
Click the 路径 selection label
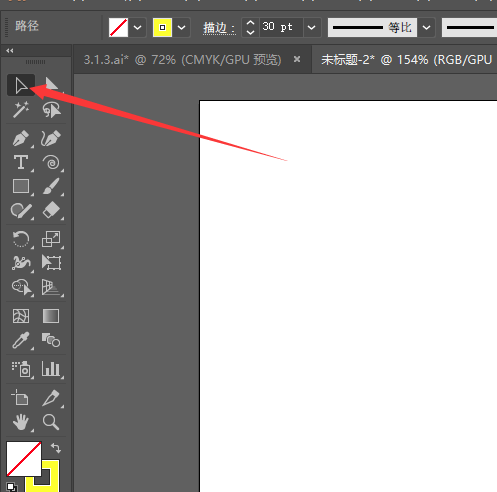tap(27, 26)
